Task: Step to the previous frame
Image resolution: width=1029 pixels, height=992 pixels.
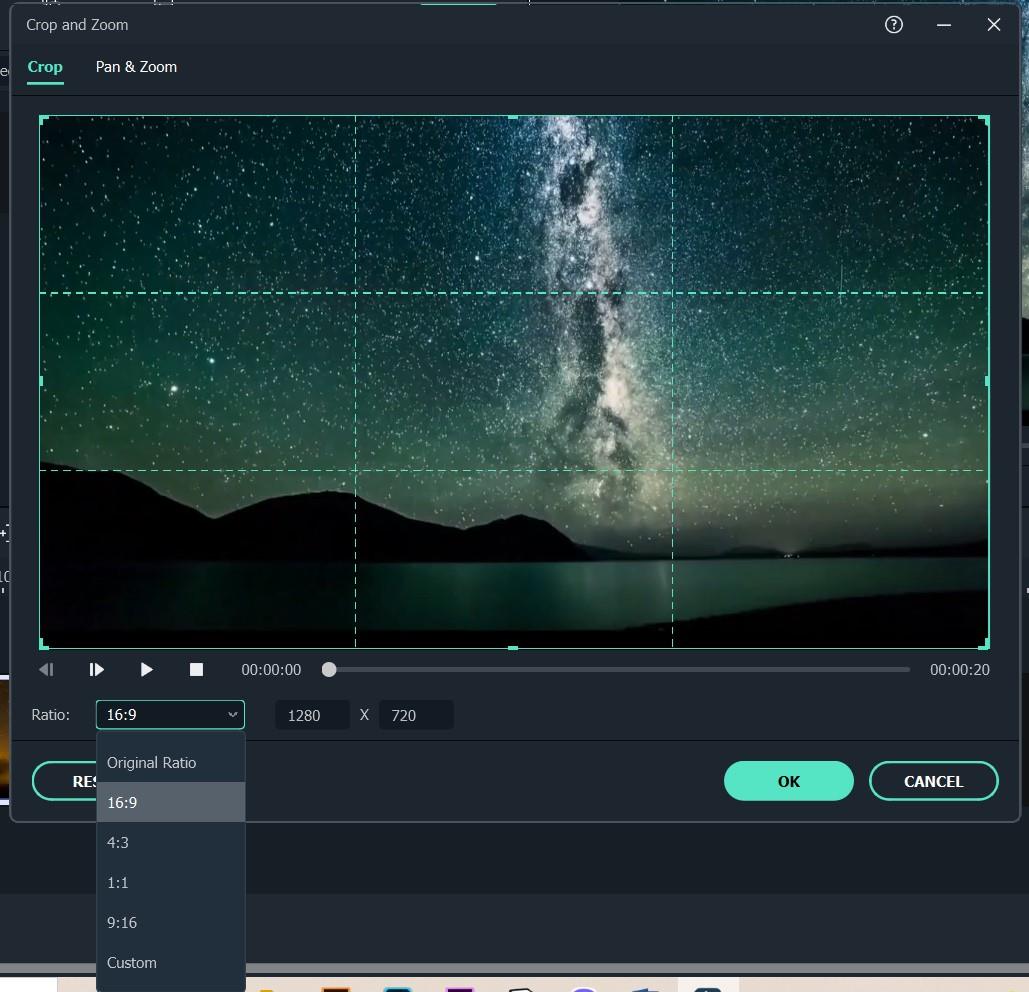Action: coord(46,670)
